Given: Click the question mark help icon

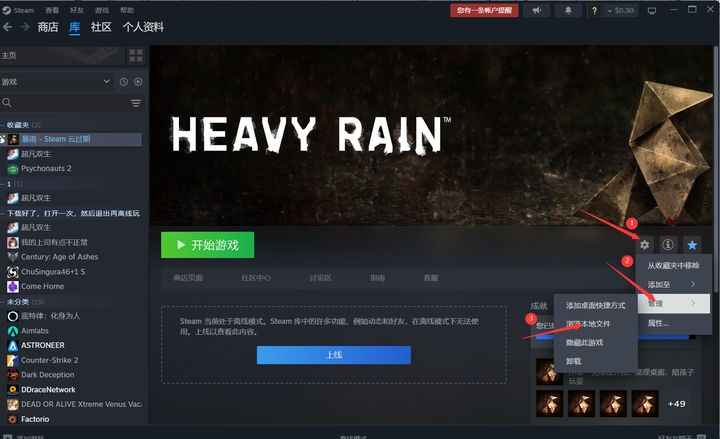Looking at the screenshot, I should click(x=594, y=10).
